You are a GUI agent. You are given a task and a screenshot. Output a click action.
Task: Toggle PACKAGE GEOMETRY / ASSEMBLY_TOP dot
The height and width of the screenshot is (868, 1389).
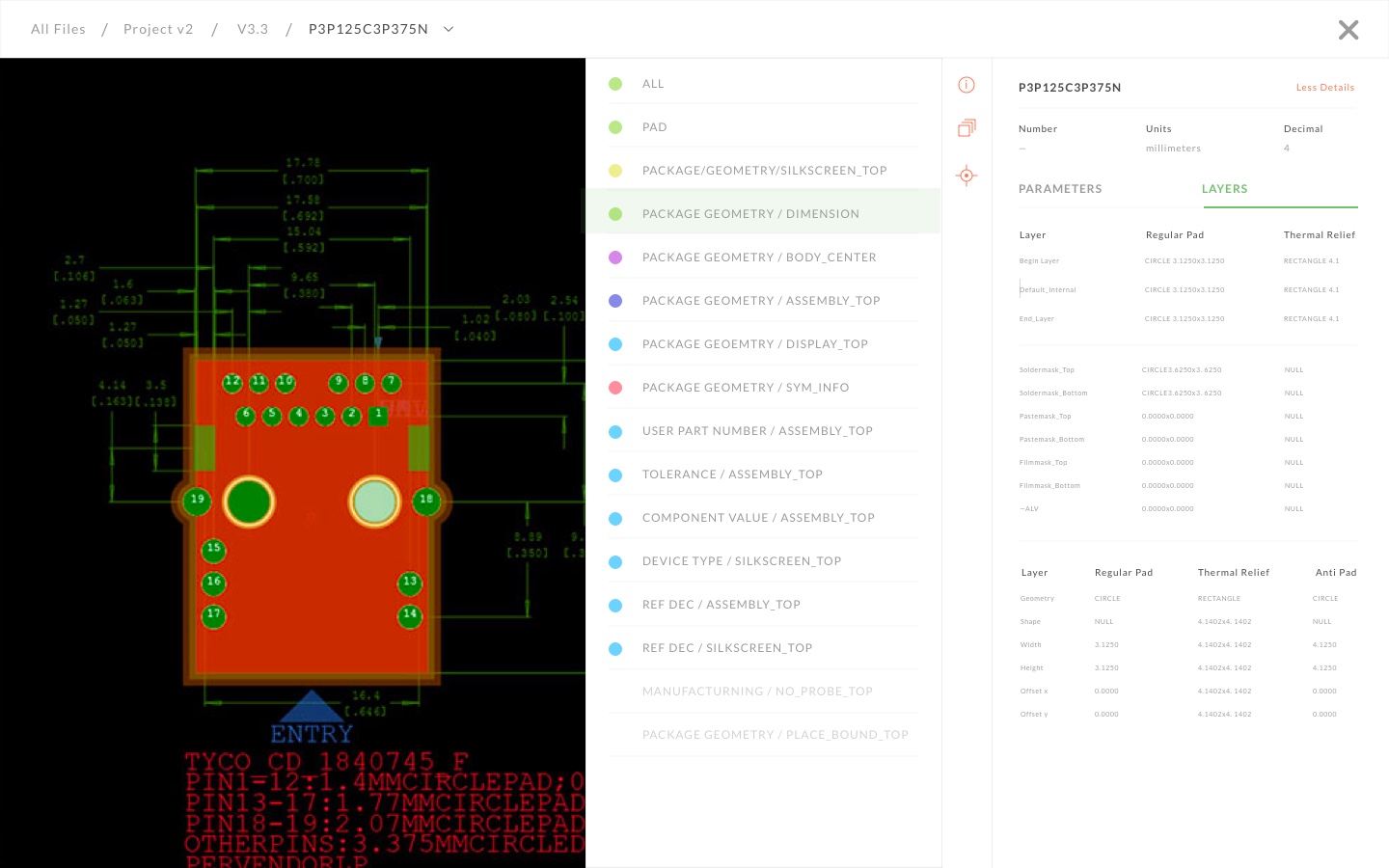[615, 301]
